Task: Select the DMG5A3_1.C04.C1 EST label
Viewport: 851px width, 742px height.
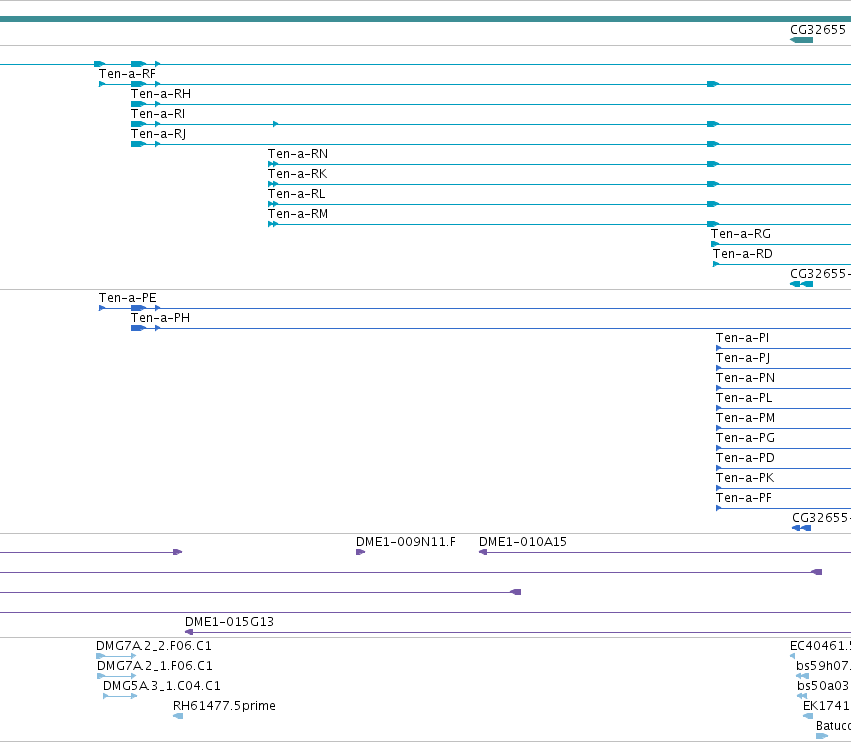Action: 162,686
